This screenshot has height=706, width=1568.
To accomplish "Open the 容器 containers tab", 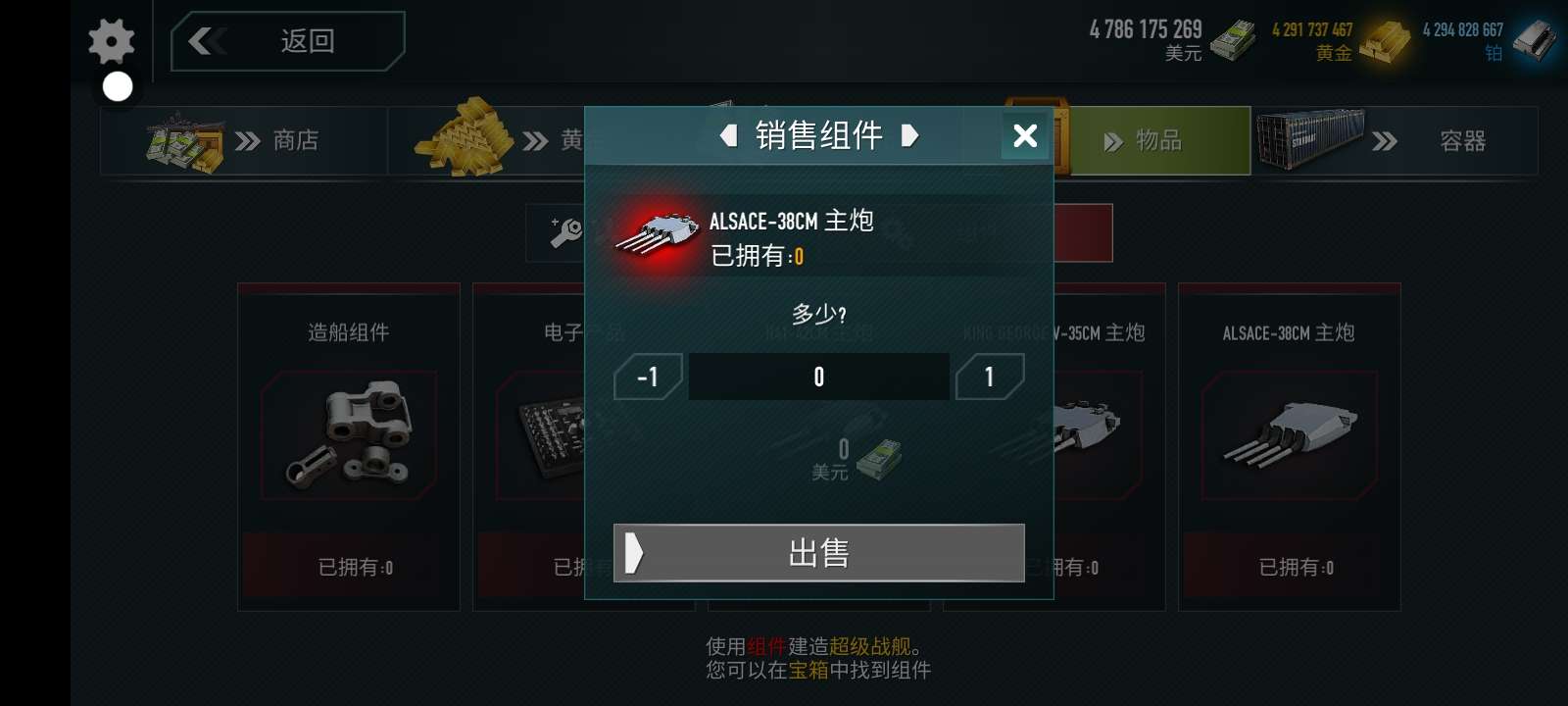I will point(1396,140).
